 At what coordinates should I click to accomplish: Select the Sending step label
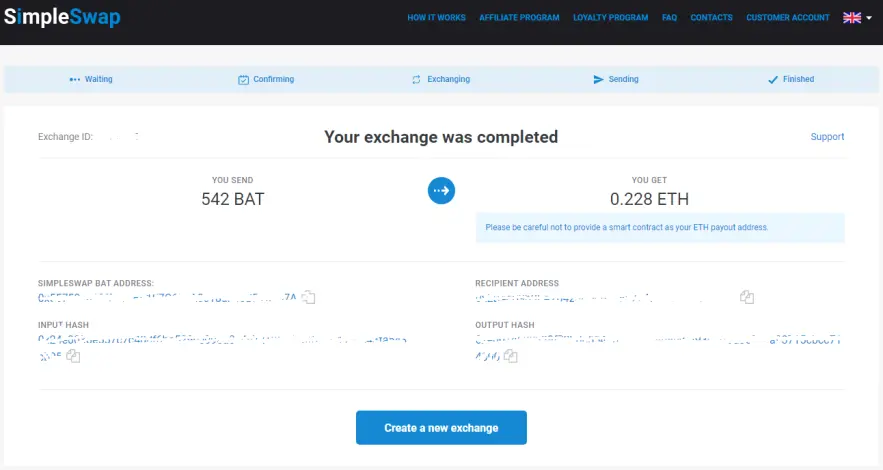(x=623, y=79)
